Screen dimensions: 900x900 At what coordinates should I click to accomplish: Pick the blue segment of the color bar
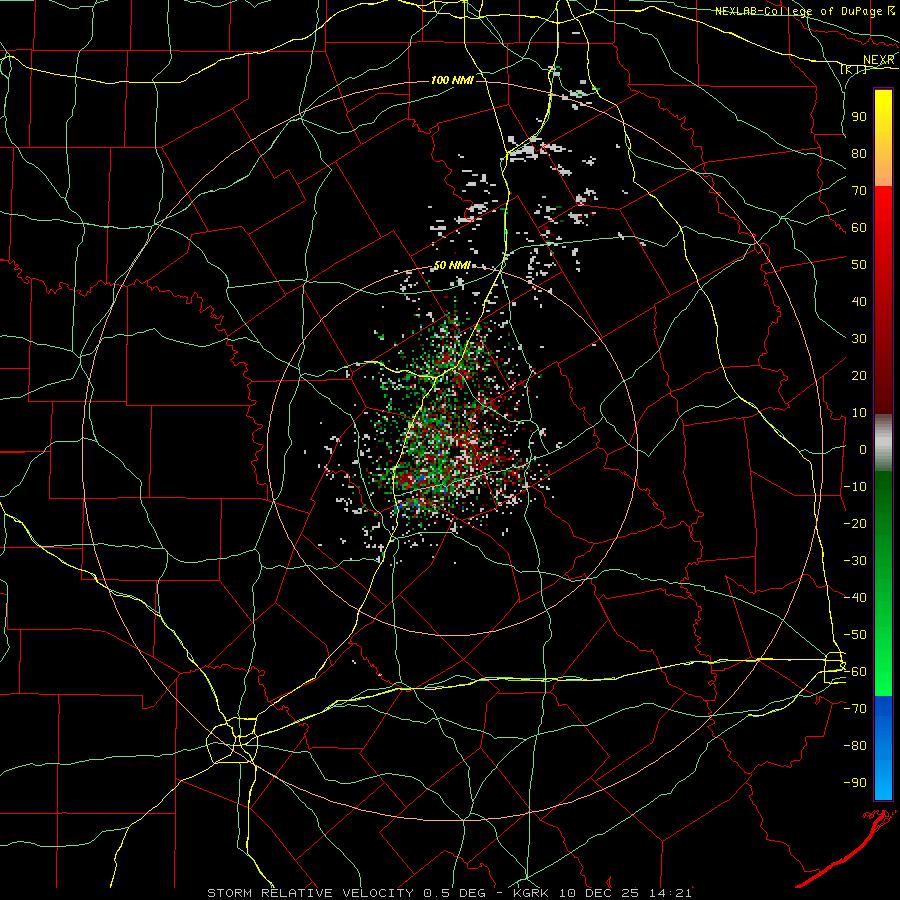(x=883, y=748)
